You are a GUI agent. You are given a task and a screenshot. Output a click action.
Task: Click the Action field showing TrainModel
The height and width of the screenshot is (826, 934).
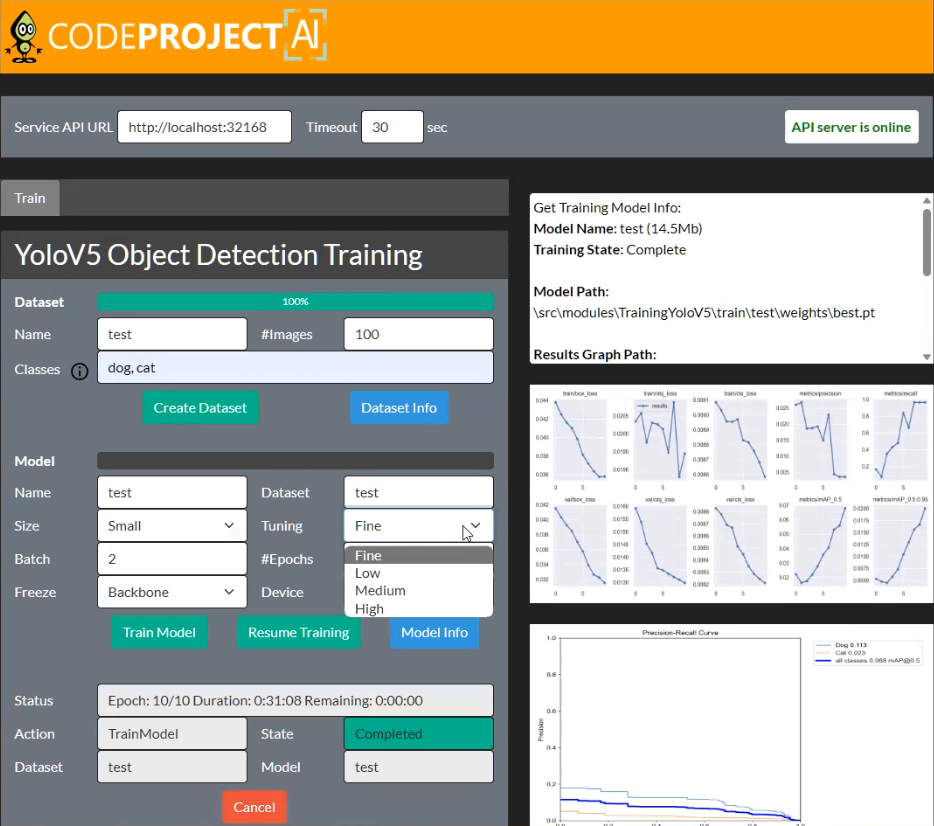coord(172,734)
